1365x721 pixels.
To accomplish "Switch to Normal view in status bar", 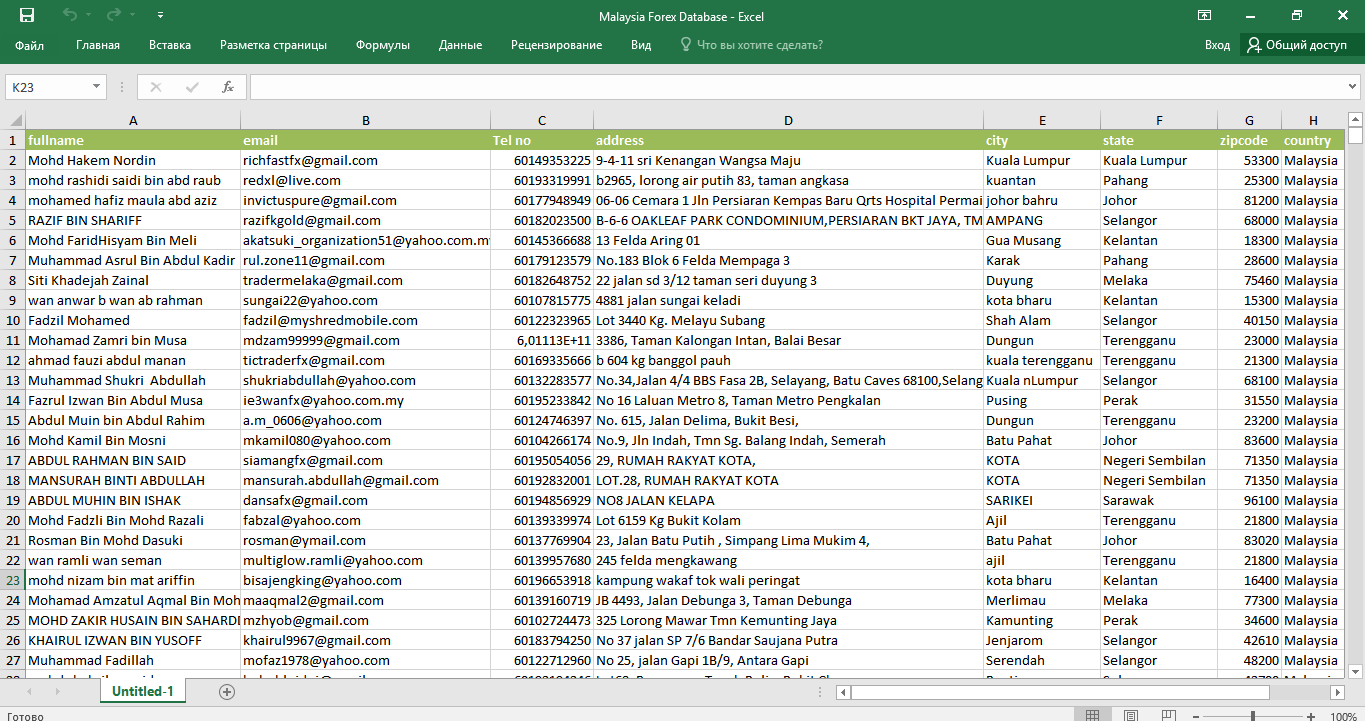I will 1093,716.
